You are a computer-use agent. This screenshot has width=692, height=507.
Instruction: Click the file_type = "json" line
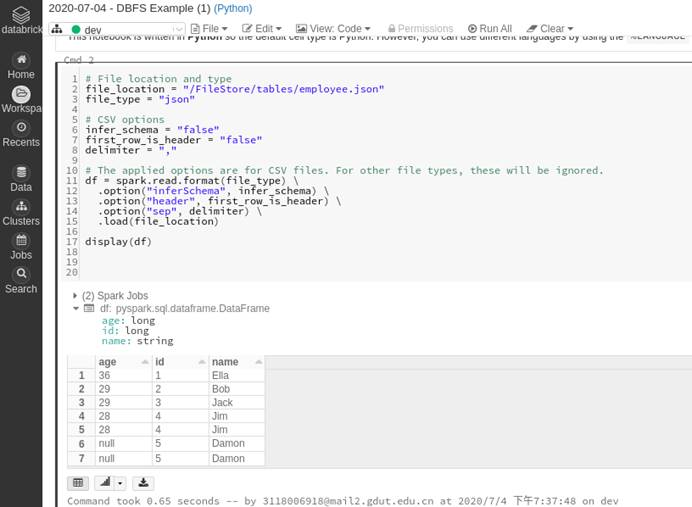point(140,99)
